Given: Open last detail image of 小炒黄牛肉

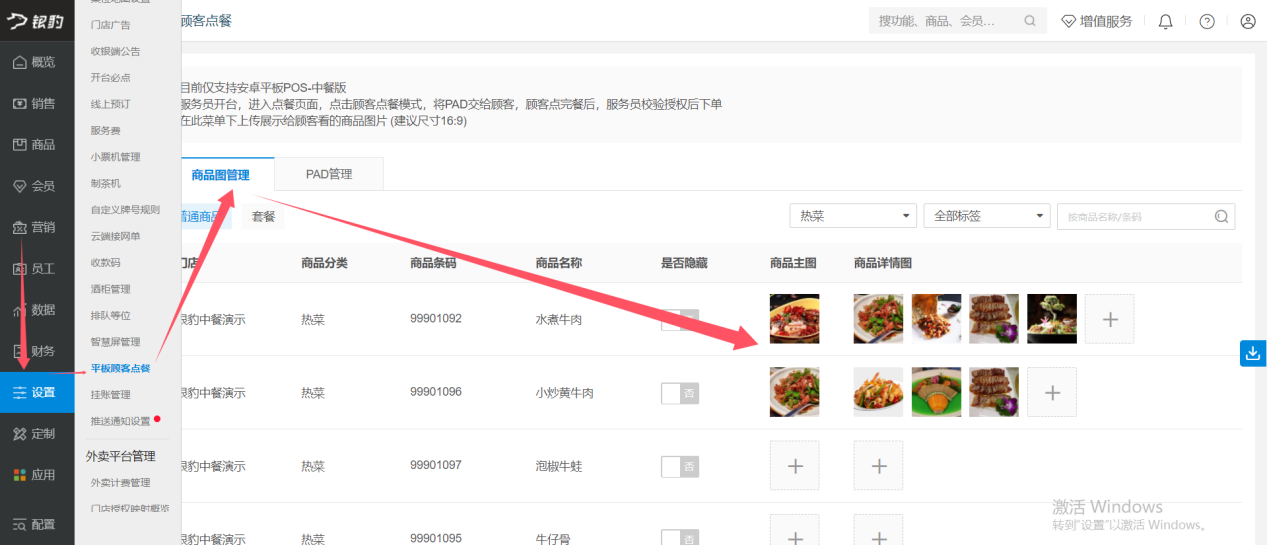Looking at the screenshot, I should click(994, 393).
